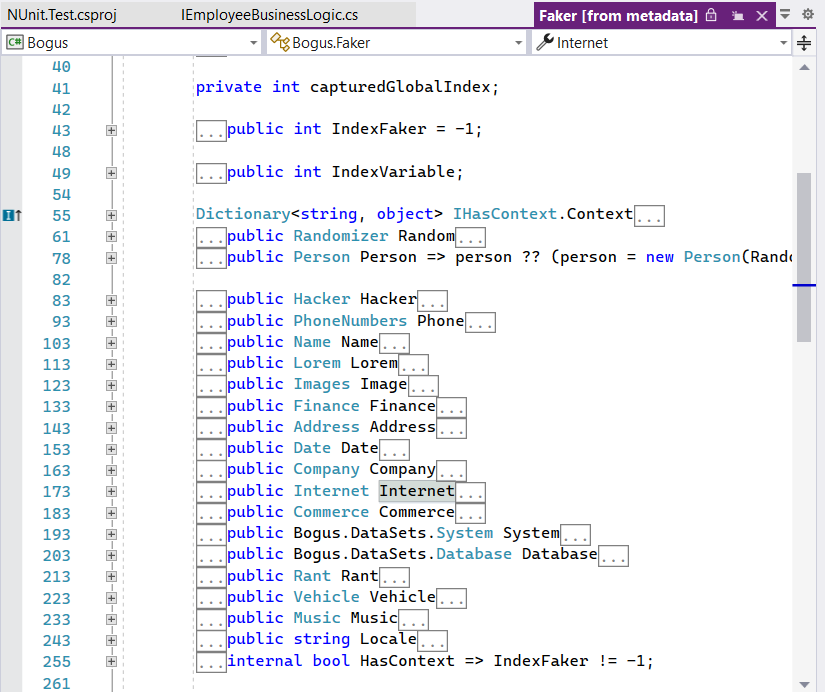Viewport: 825px width, 692px height.
Task: Open the Internet member navigation dropdown
Action: [x=785, y=42]
